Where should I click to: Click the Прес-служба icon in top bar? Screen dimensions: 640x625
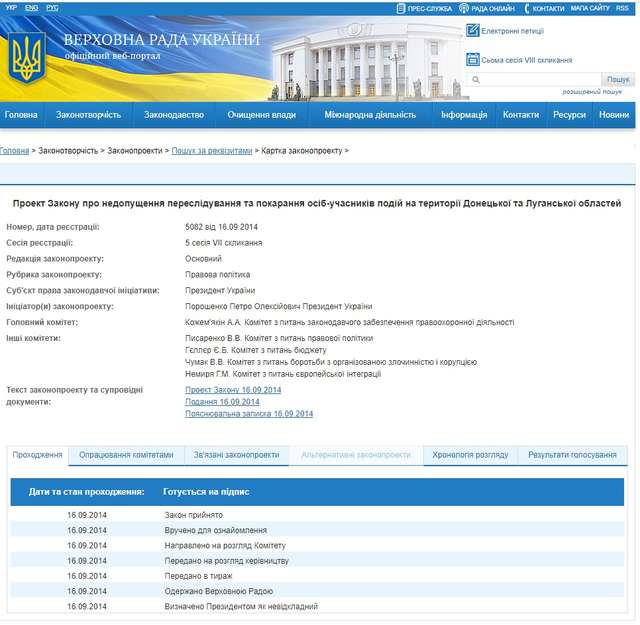[400, 8]
